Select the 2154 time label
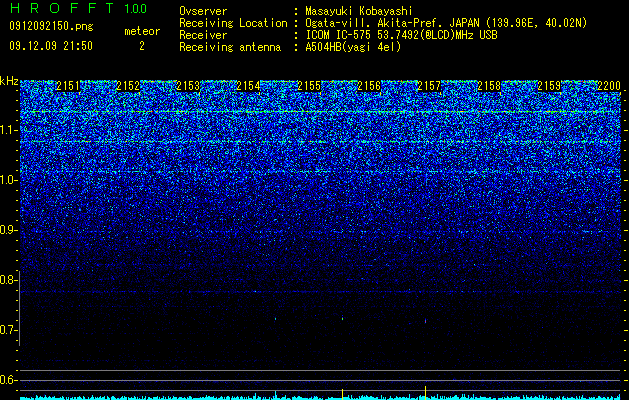The width and height of the screenshot is (629, 400). click(x=248, y=86)
